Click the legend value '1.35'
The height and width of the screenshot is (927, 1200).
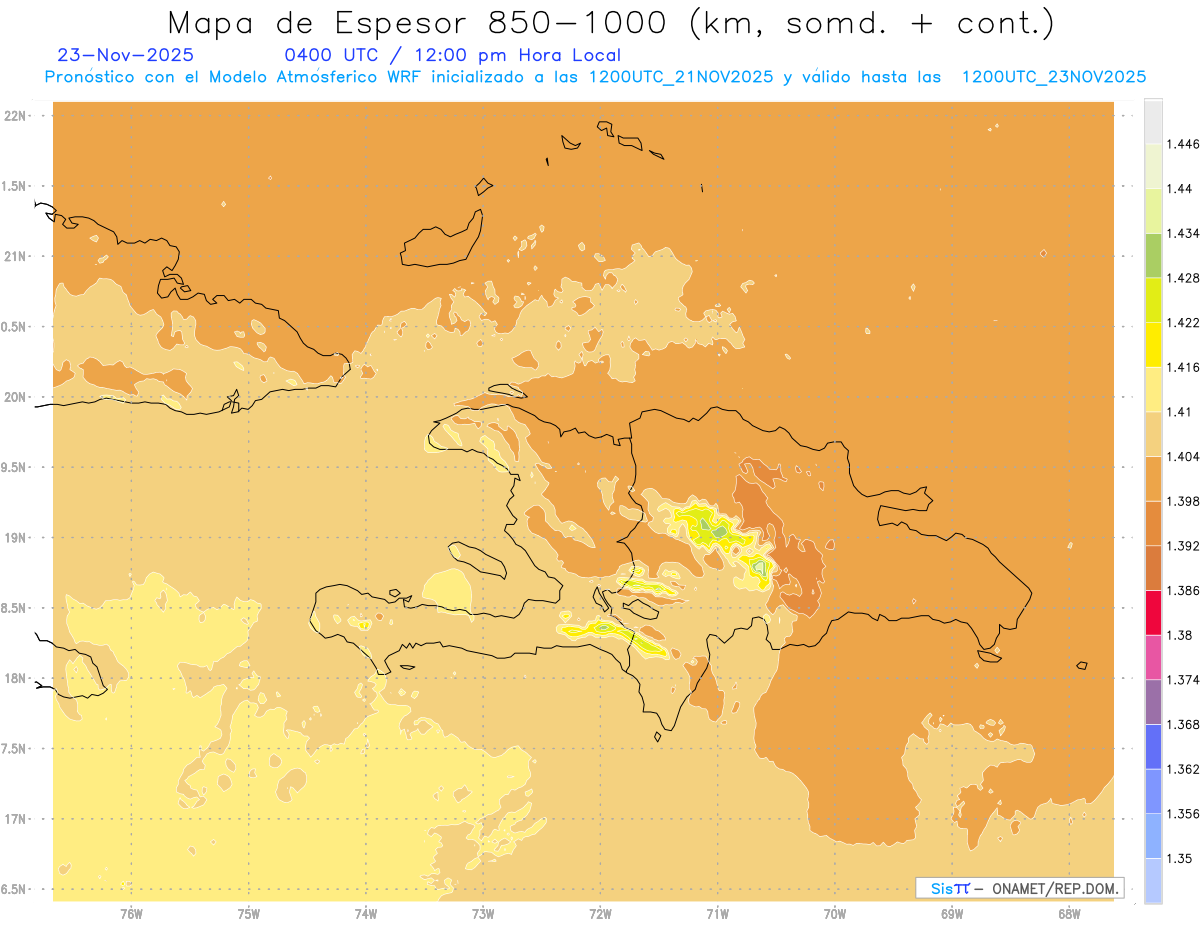click(1180, 858)
